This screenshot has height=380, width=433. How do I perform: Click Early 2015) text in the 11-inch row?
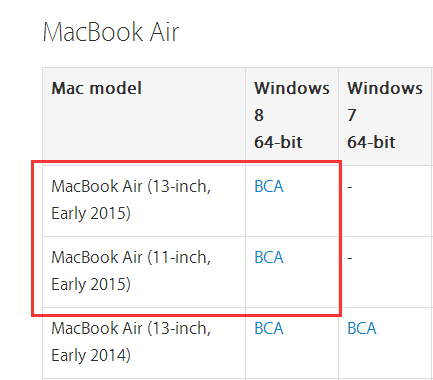(91, 284)
